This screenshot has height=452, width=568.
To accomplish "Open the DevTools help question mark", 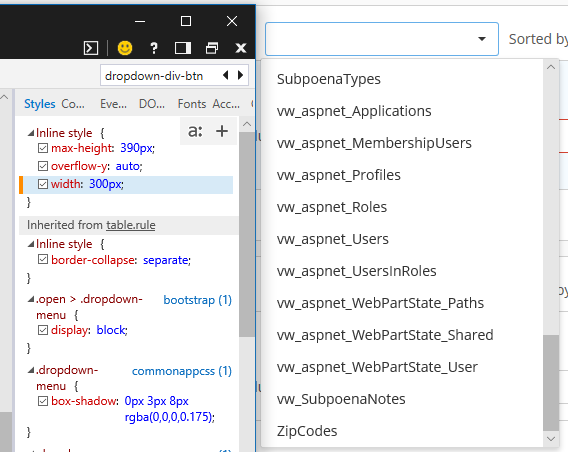I will 154,48.
